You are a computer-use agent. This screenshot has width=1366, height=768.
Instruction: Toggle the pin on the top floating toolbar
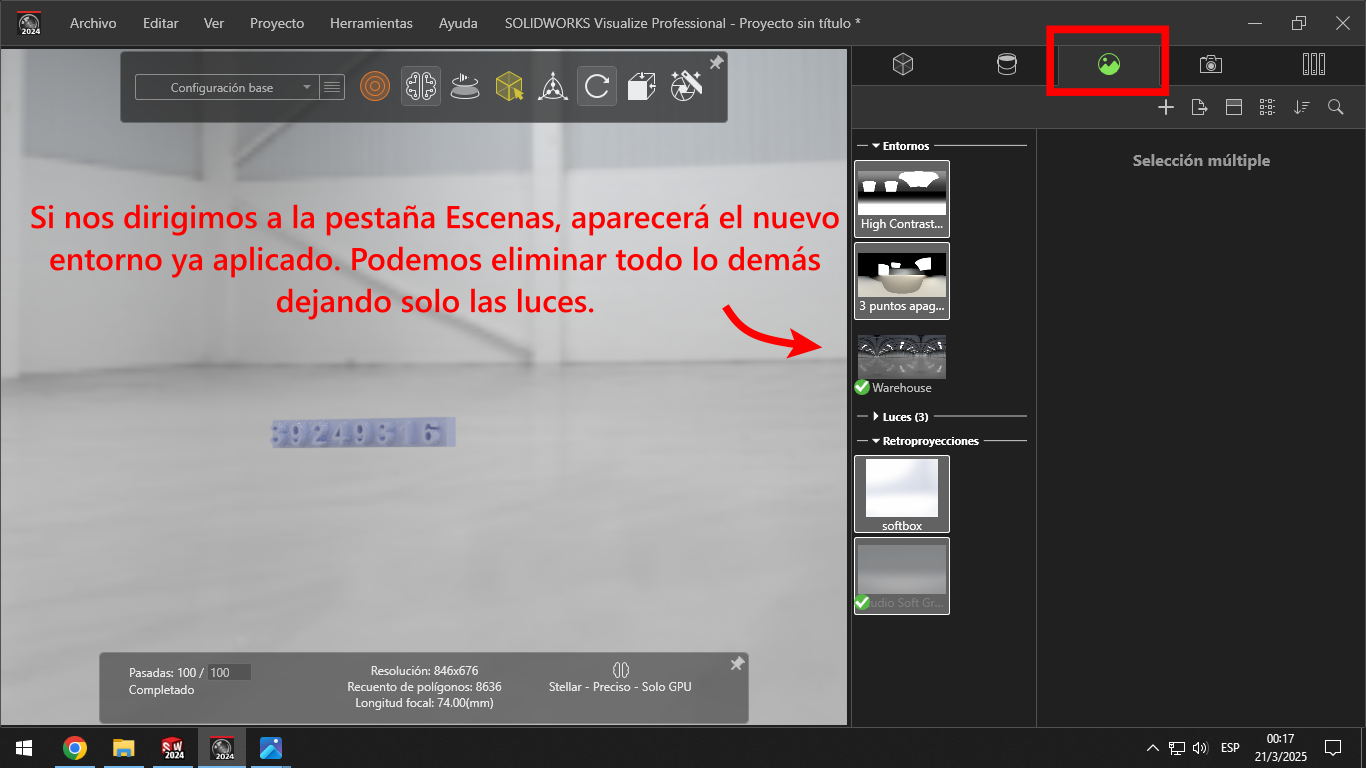716,63
